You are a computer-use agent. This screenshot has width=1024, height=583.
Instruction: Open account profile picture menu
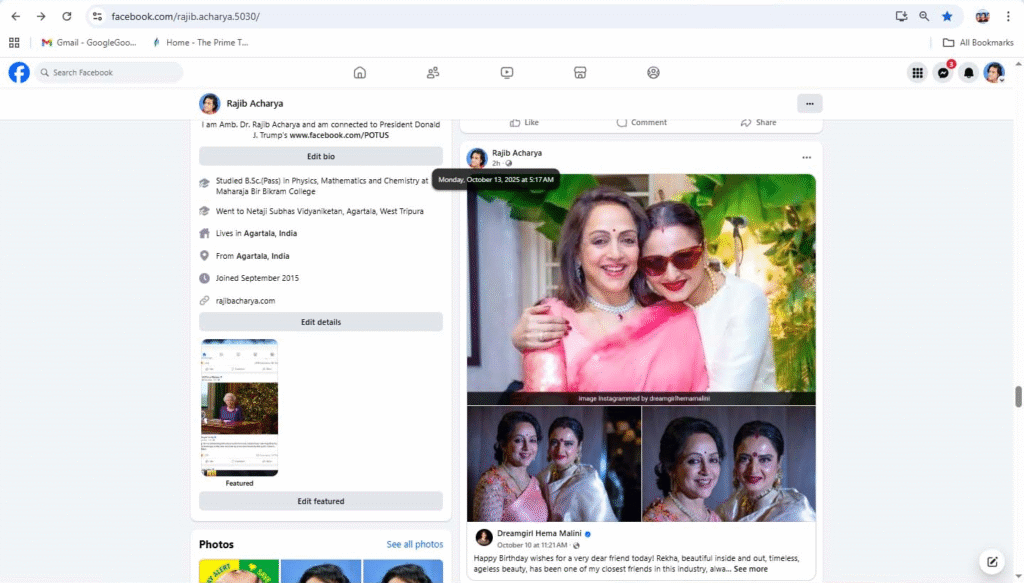click(993, 73)
